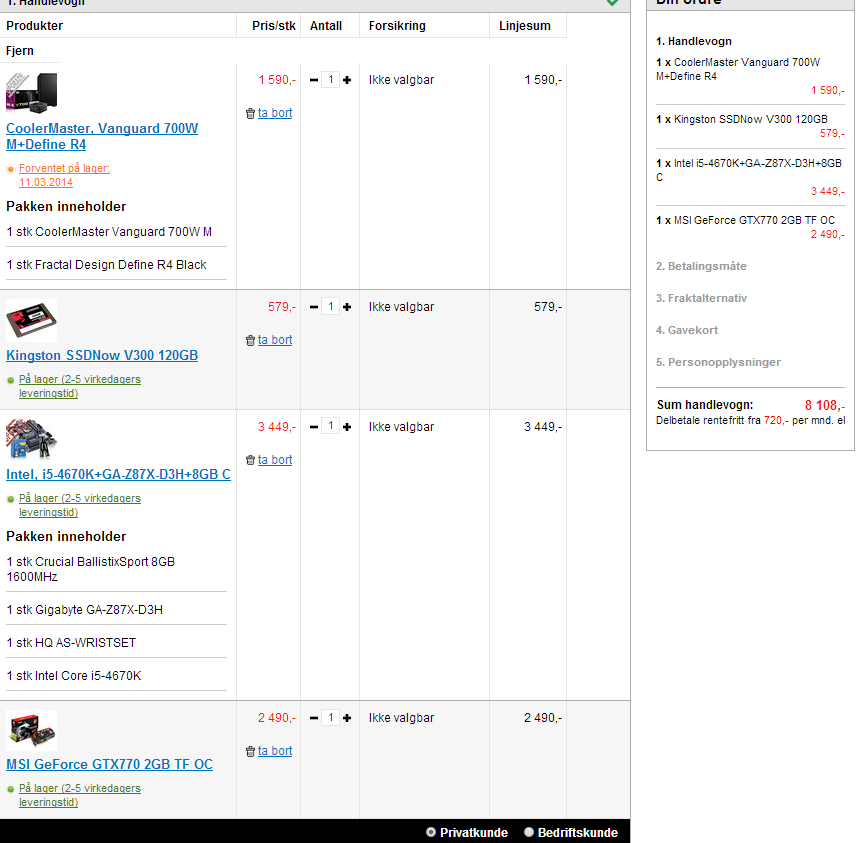Click 1 stk HQ AS-WRISTSET row

point(71,643)
